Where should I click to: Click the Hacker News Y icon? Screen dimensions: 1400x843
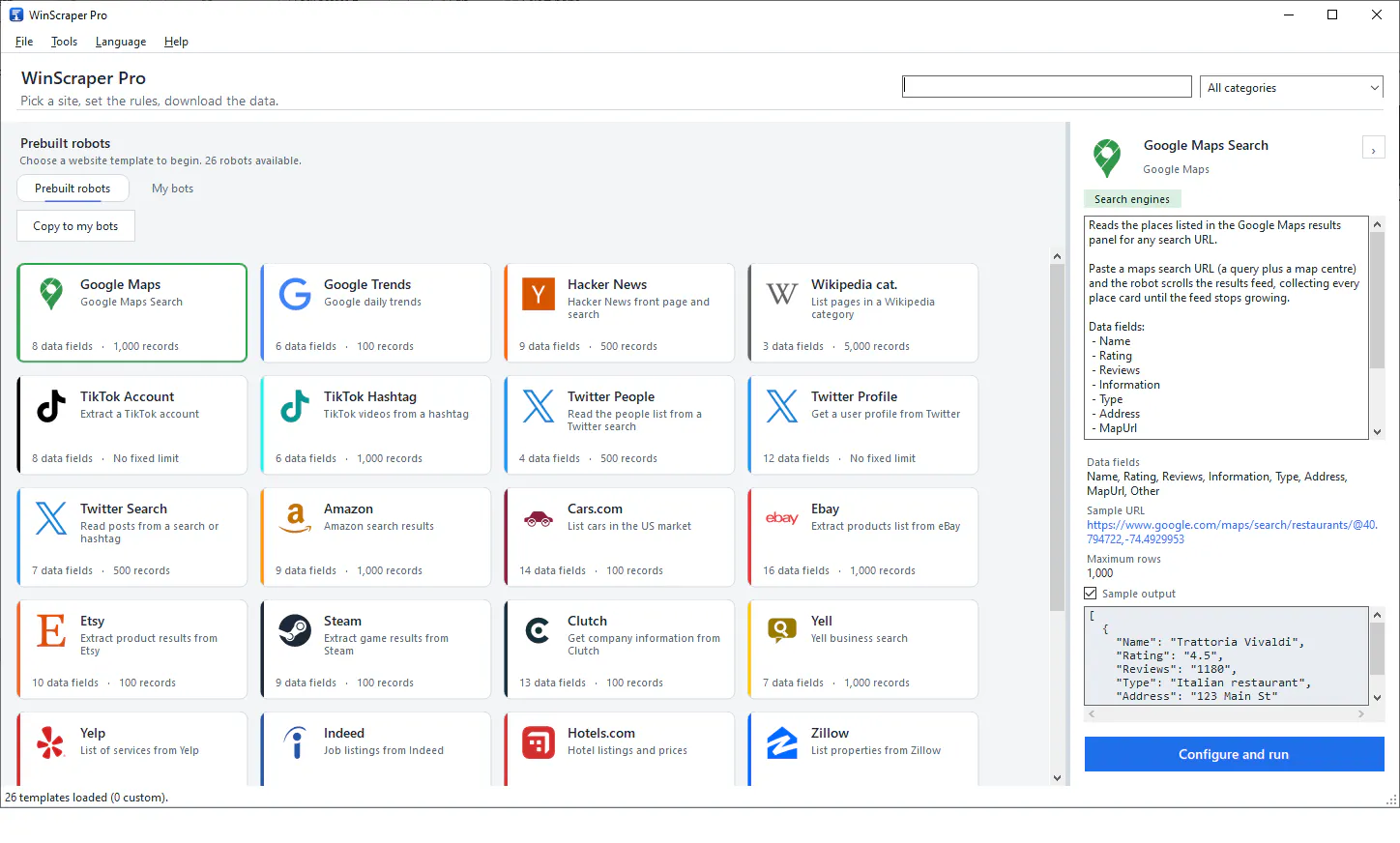pyautogui.click(x=539, y=294)
